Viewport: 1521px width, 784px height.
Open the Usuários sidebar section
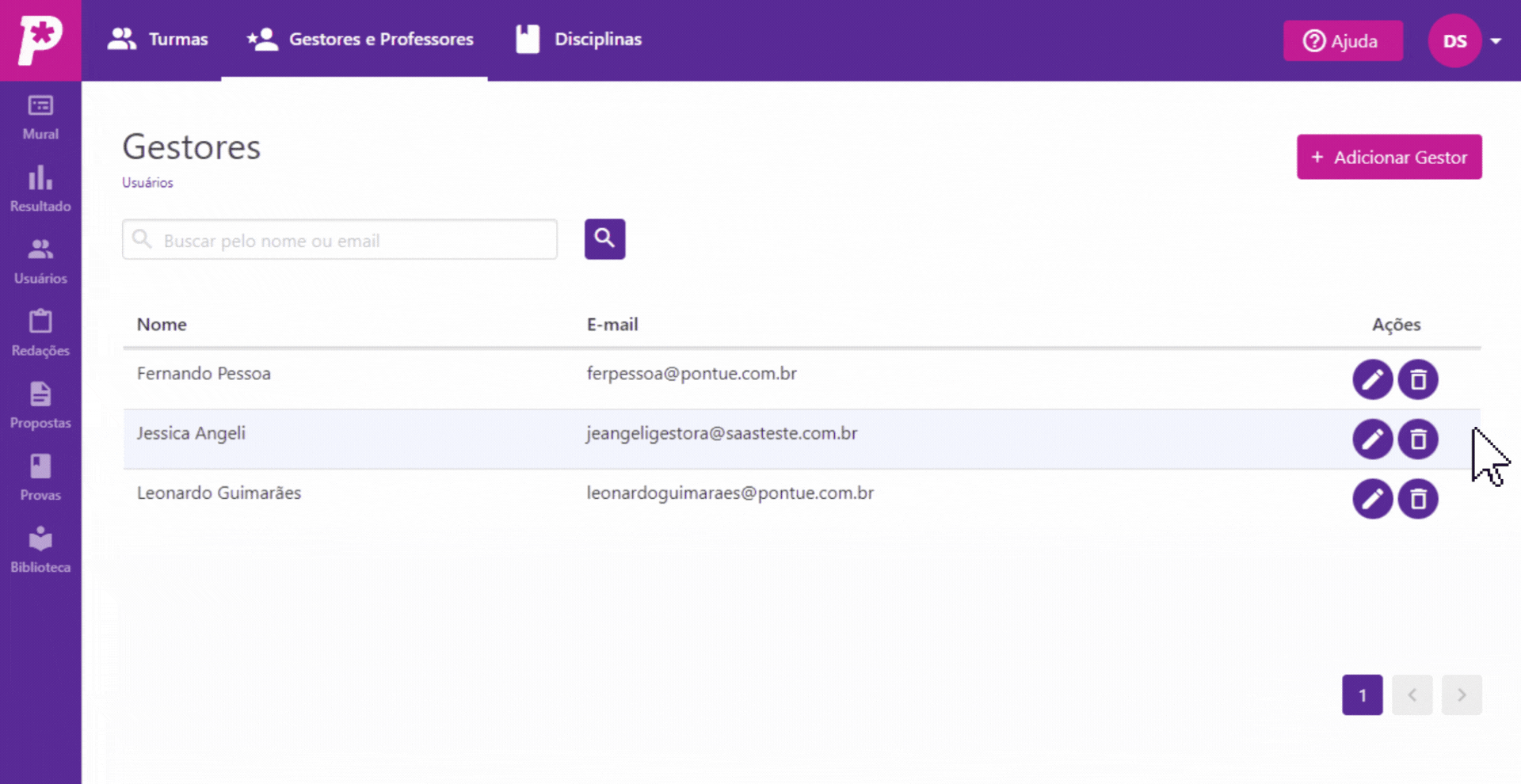[x=40, y=261]
